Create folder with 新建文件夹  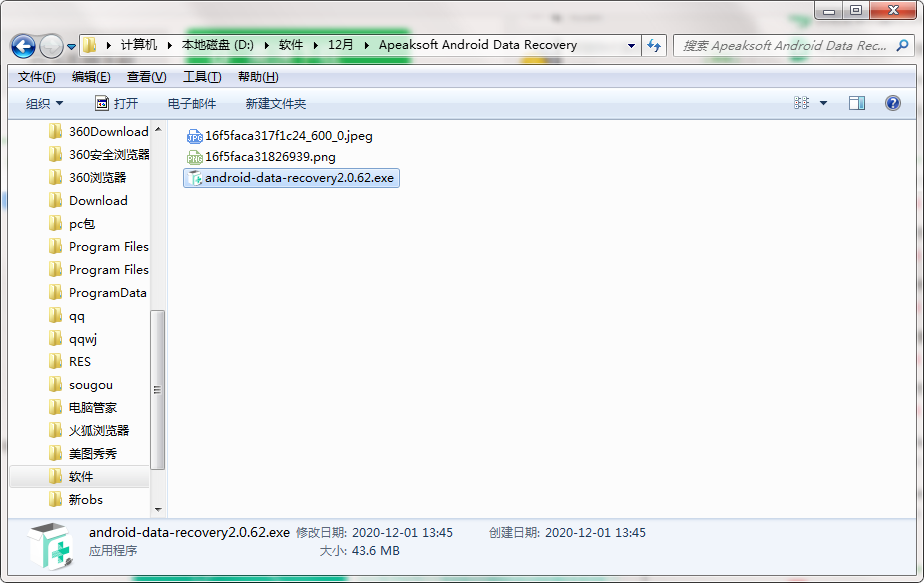coord(276,104)
